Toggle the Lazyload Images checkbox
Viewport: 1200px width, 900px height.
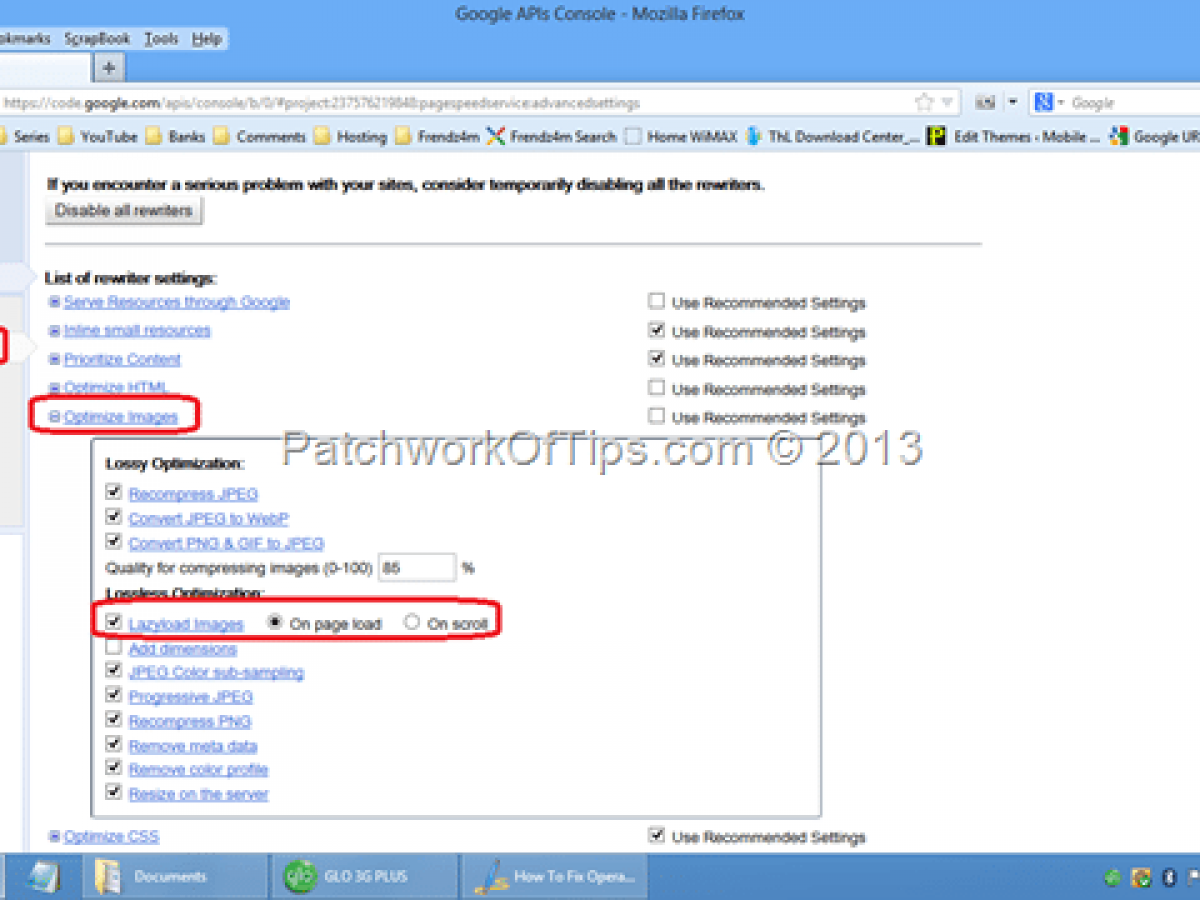113,622
